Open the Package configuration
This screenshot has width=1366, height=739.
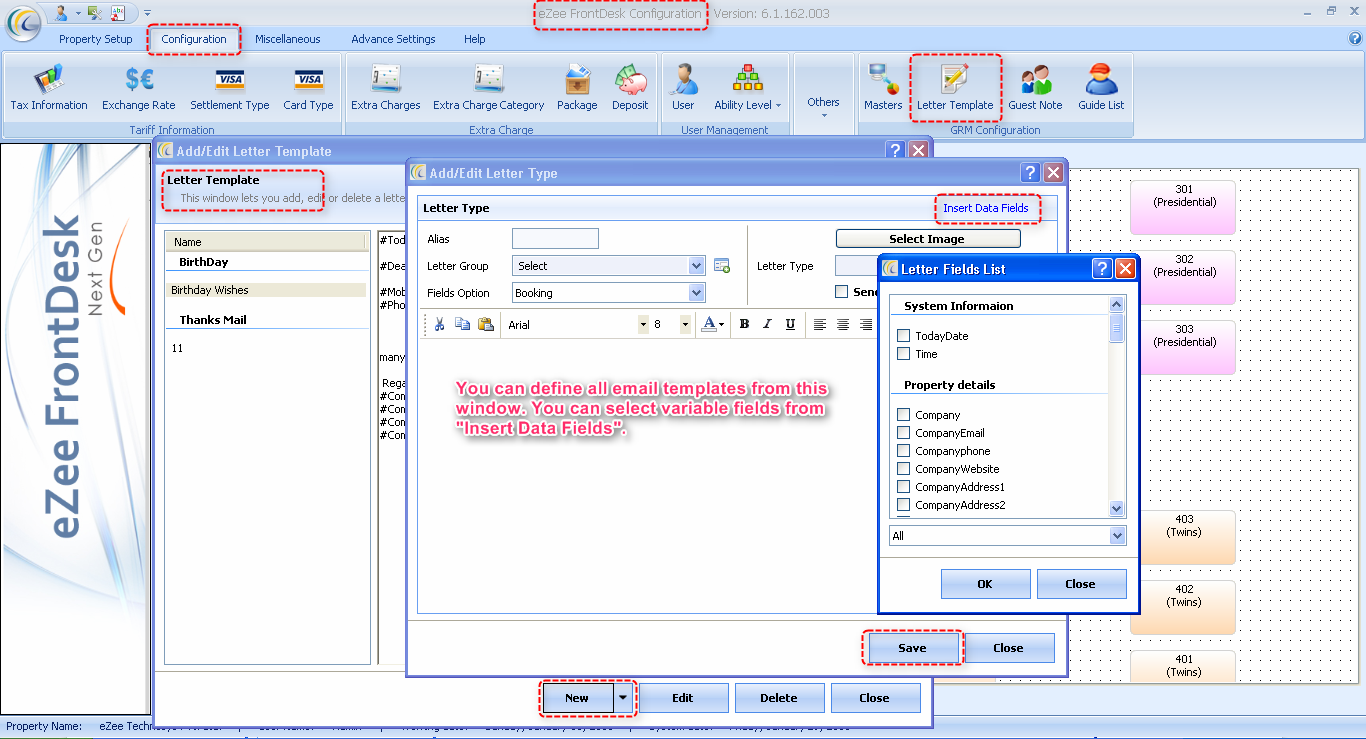[577, 87]
